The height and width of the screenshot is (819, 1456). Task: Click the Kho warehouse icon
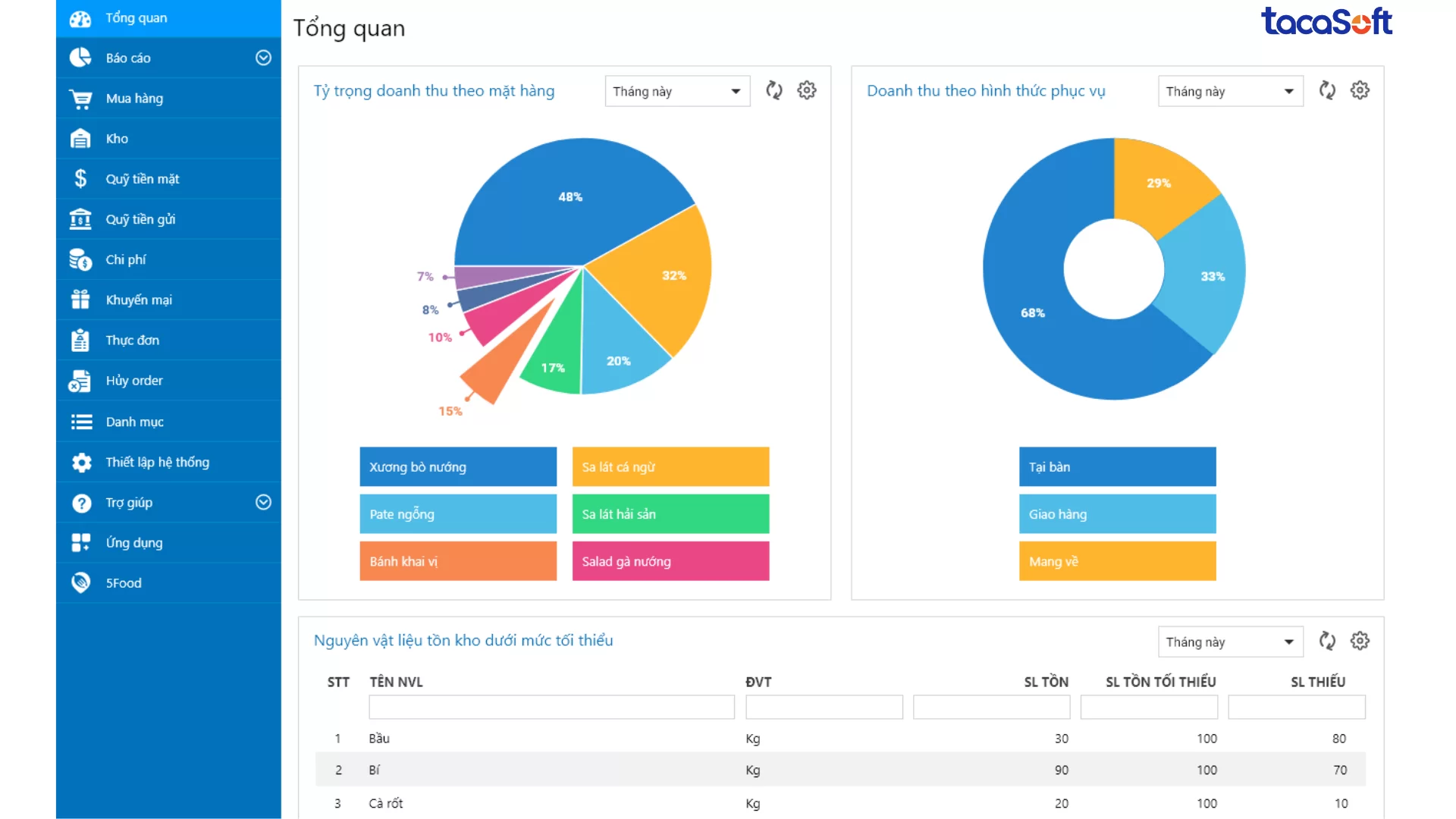click(80, 139)
